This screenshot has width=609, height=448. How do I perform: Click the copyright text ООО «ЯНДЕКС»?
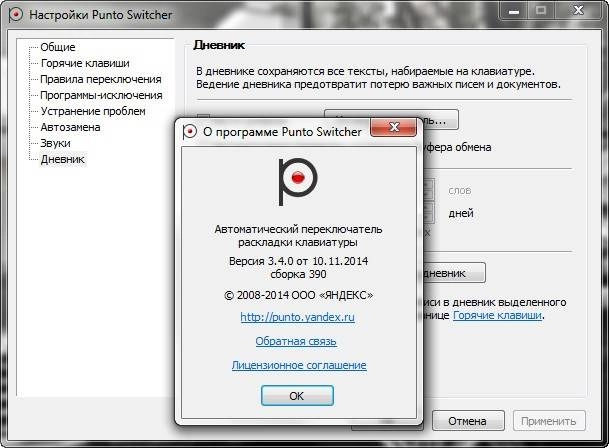point(332,295)
